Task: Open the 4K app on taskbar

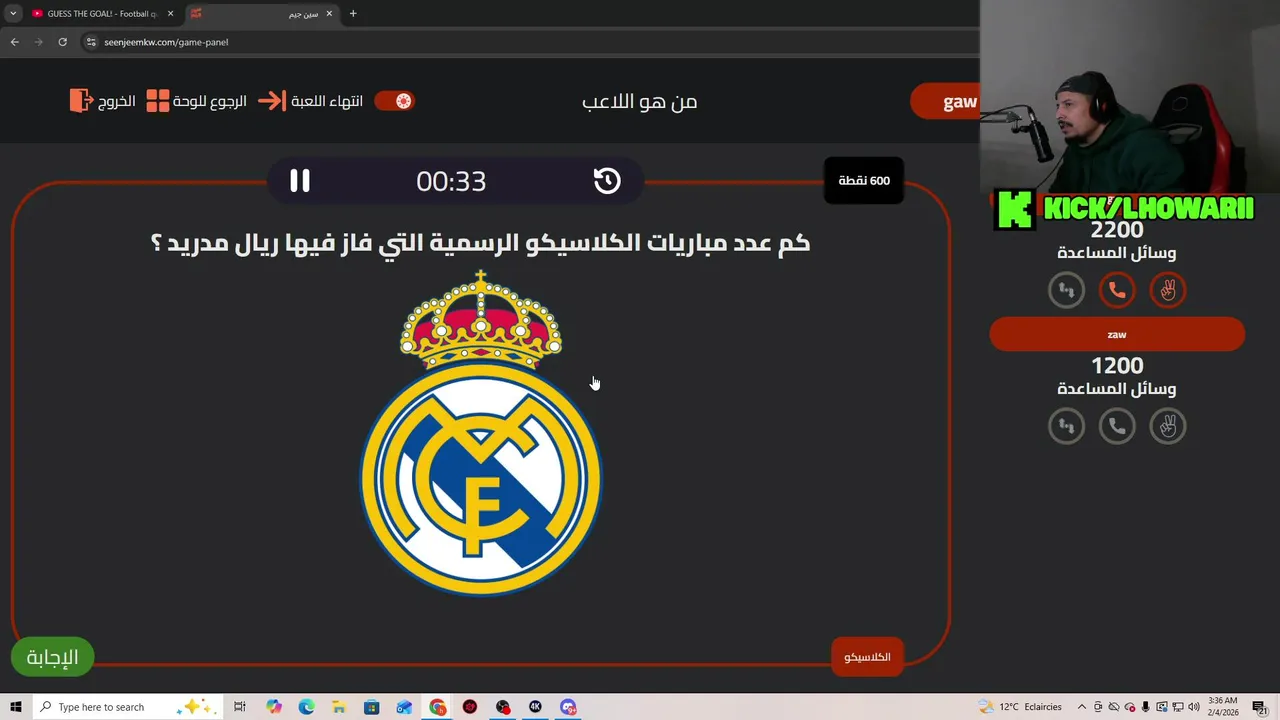Action: pos(535,707)
